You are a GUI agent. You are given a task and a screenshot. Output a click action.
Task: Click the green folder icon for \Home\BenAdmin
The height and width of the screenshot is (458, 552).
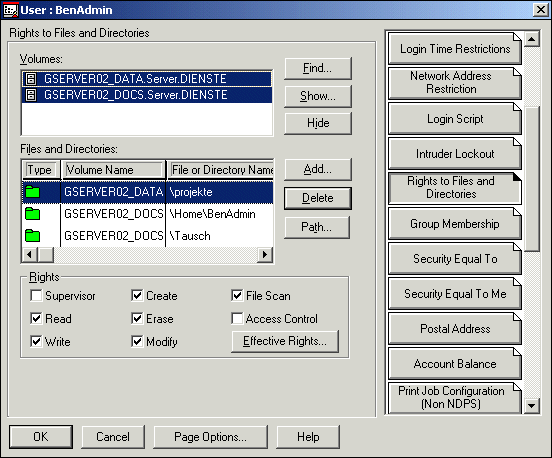33,214
